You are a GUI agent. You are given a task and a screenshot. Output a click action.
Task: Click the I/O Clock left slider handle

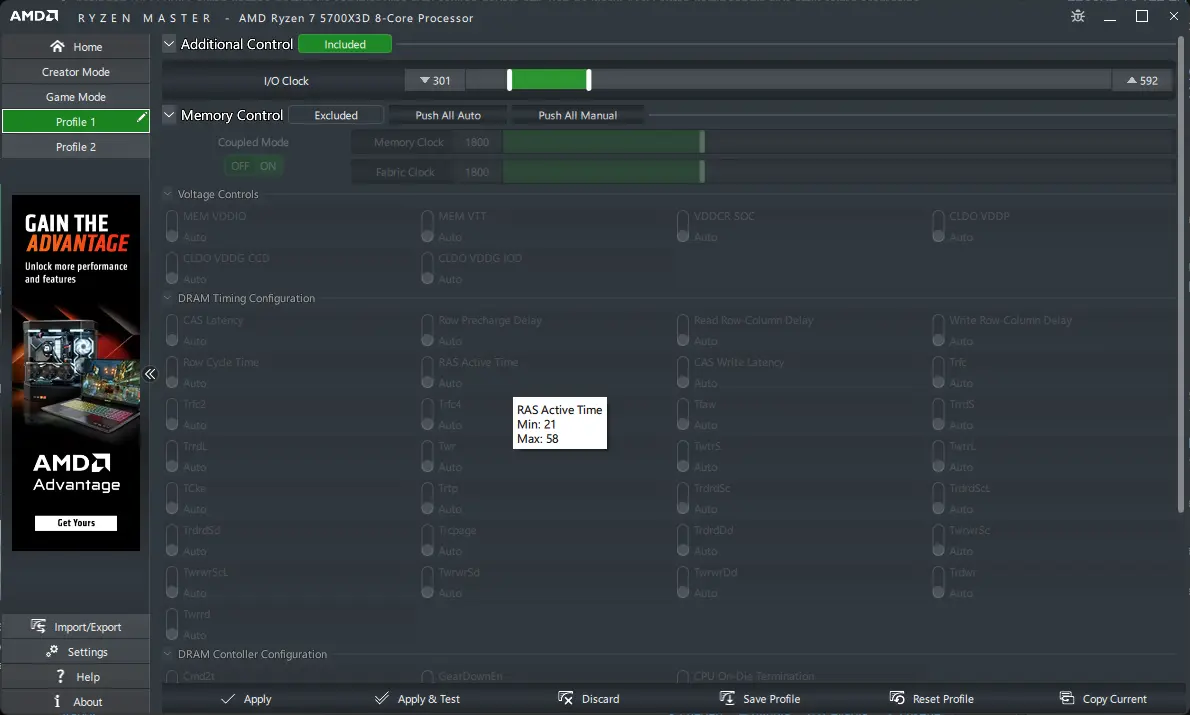pos(509,80)
